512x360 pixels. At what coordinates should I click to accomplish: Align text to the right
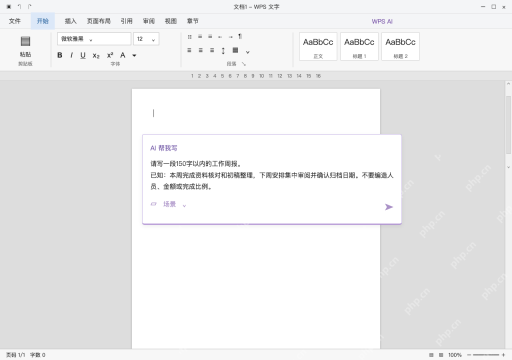(x=212, y=50)
